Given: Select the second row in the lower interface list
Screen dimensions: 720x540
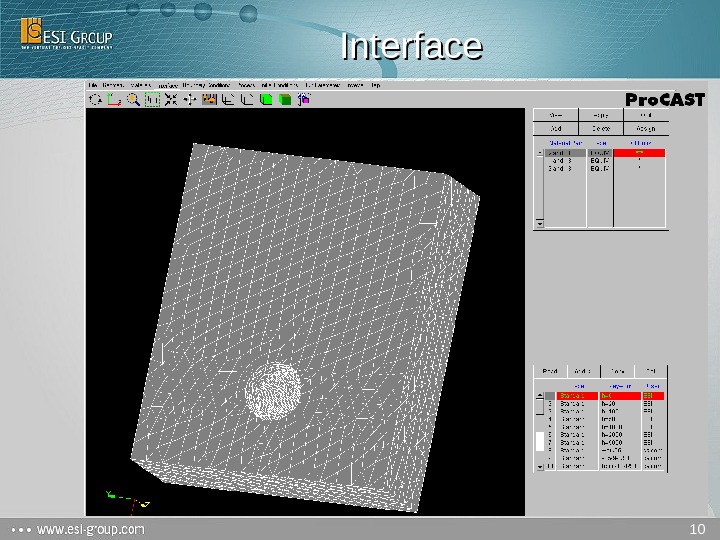Looking at the screenshot, I should [x=573, y=403].
